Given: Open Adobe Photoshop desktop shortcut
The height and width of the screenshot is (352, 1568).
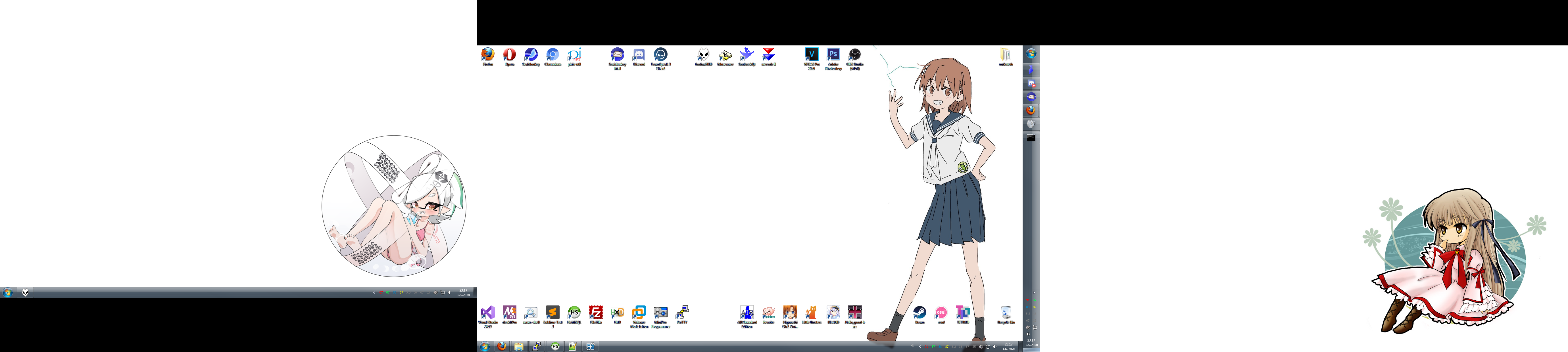Looking at the screenshot, I should (833, 59).
